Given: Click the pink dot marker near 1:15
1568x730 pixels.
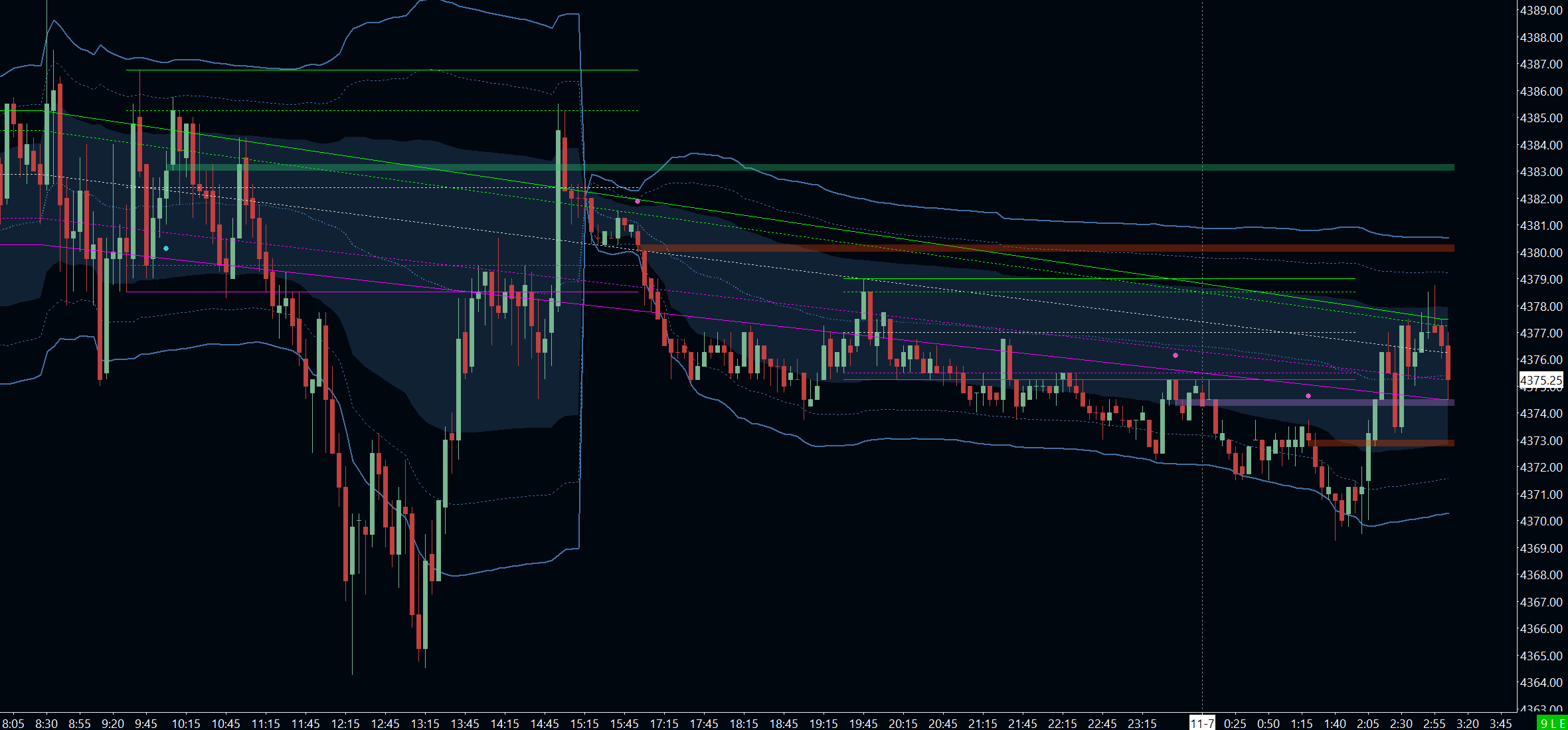Looking at the screenshot, I should click(1308, 396).
